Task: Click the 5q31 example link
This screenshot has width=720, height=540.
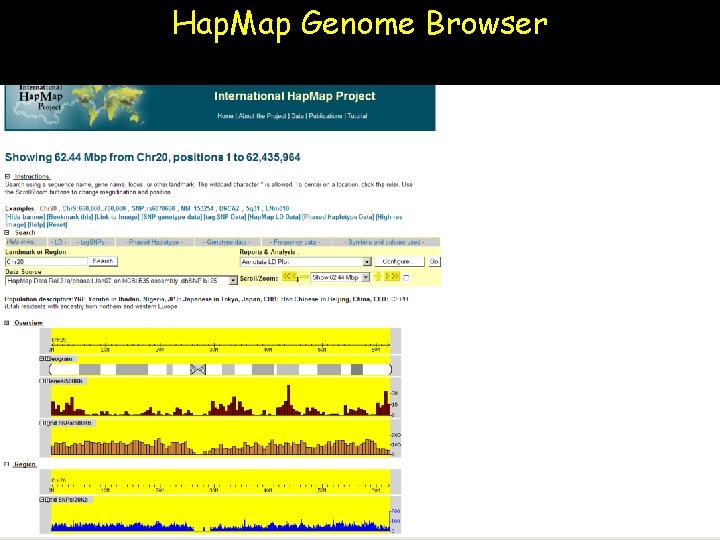Action: pos(253,208)
